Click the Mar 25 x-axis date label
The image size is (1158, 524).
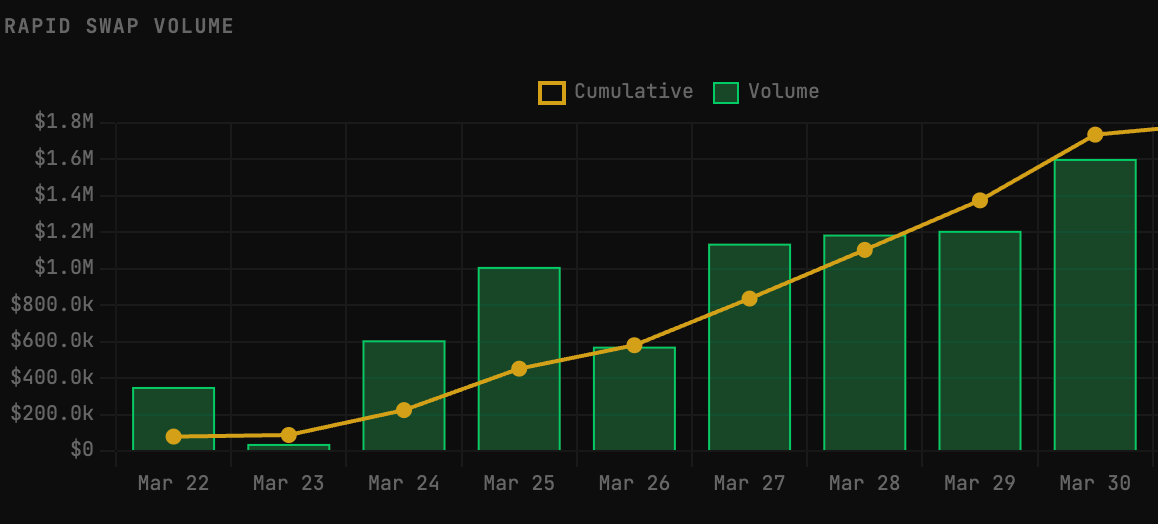(x=519, y=483)
